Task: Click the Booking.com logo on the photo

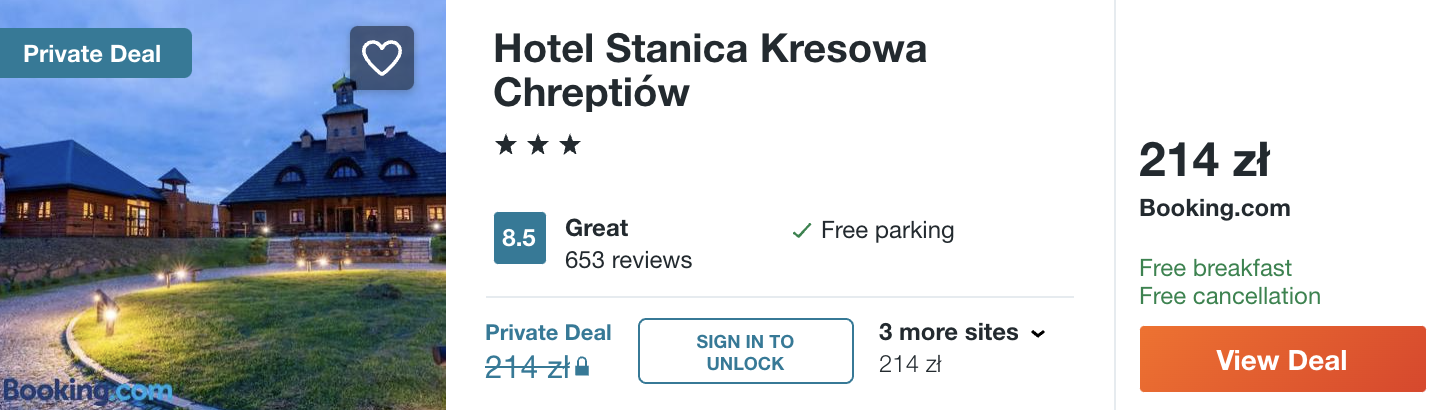Action: pos(87,390)
